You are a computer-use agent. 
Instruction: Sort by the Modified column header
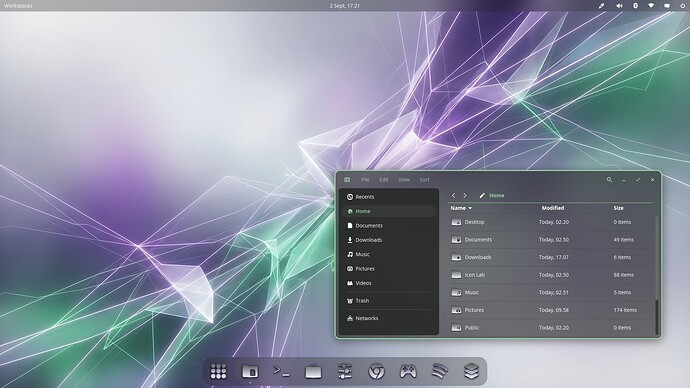[553, 208]
